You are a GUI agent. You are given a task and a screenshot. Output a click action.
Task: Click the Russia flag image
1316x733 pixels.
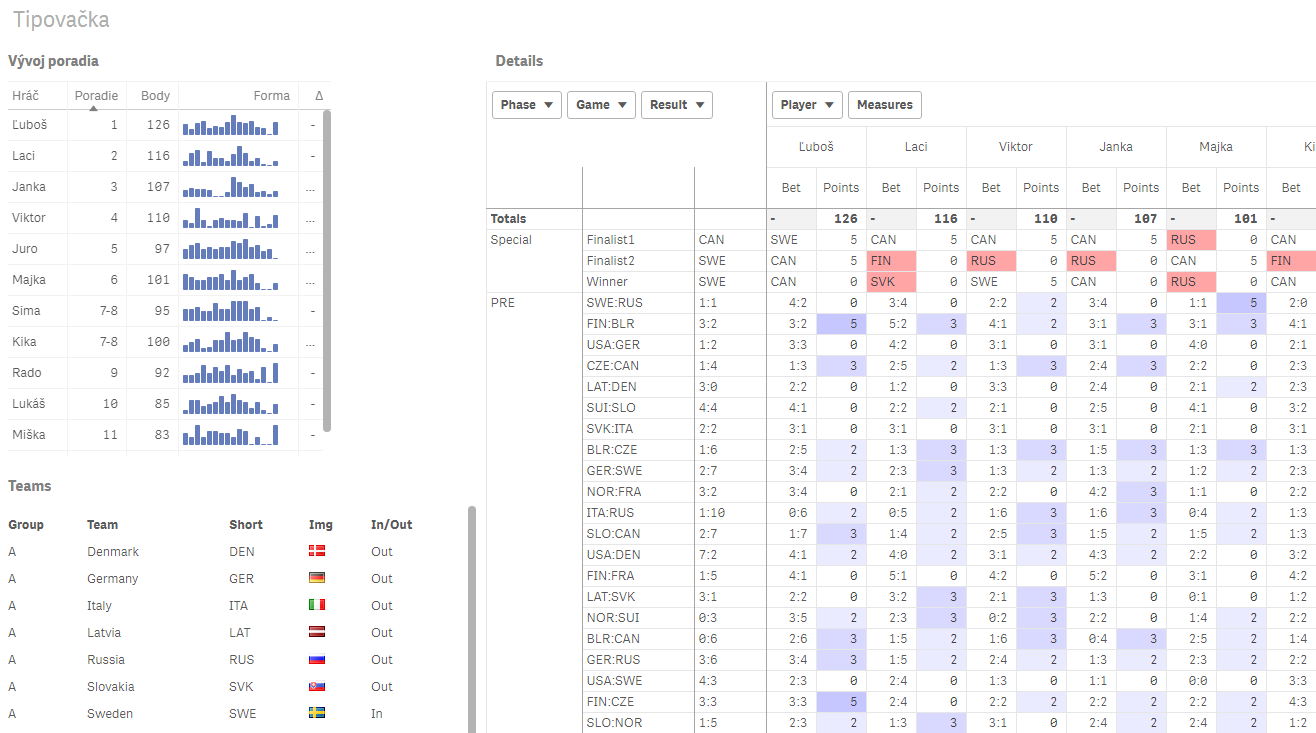(317, 659)
